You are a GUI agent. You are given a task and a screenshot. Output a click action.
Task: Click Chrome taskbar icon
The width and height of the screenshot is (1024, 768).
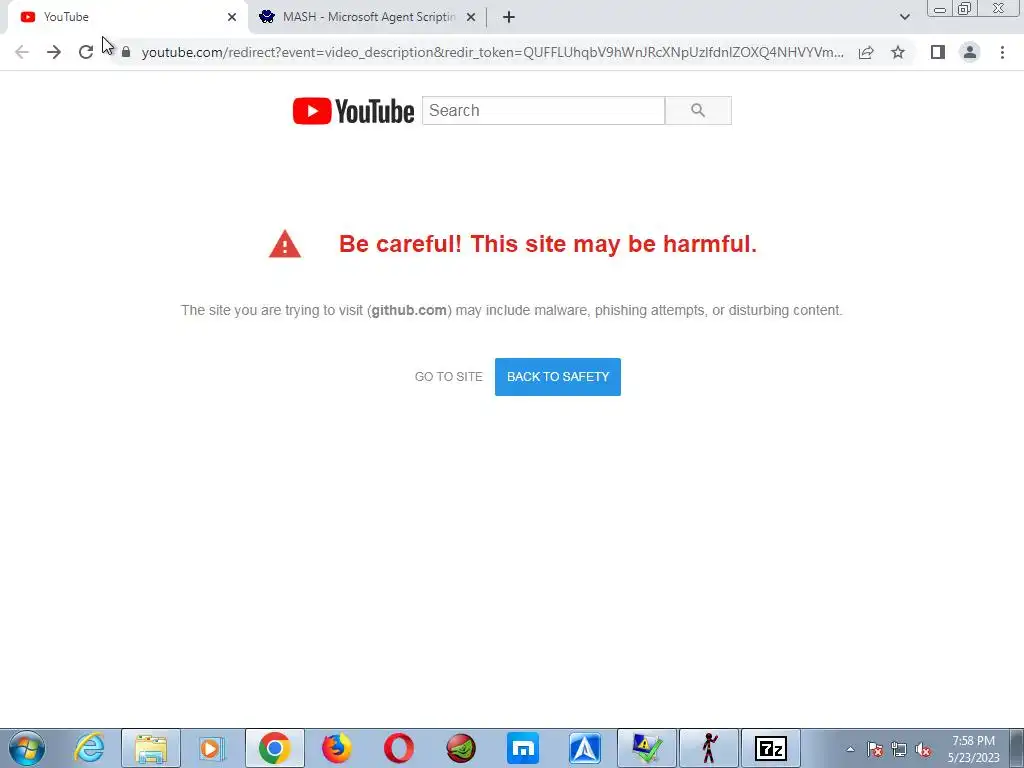(x=274, y=748)
